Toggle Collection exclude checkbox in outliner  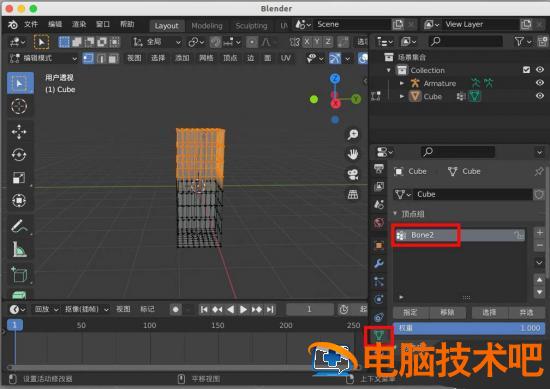pyautogui.click(x=526, y=70)
